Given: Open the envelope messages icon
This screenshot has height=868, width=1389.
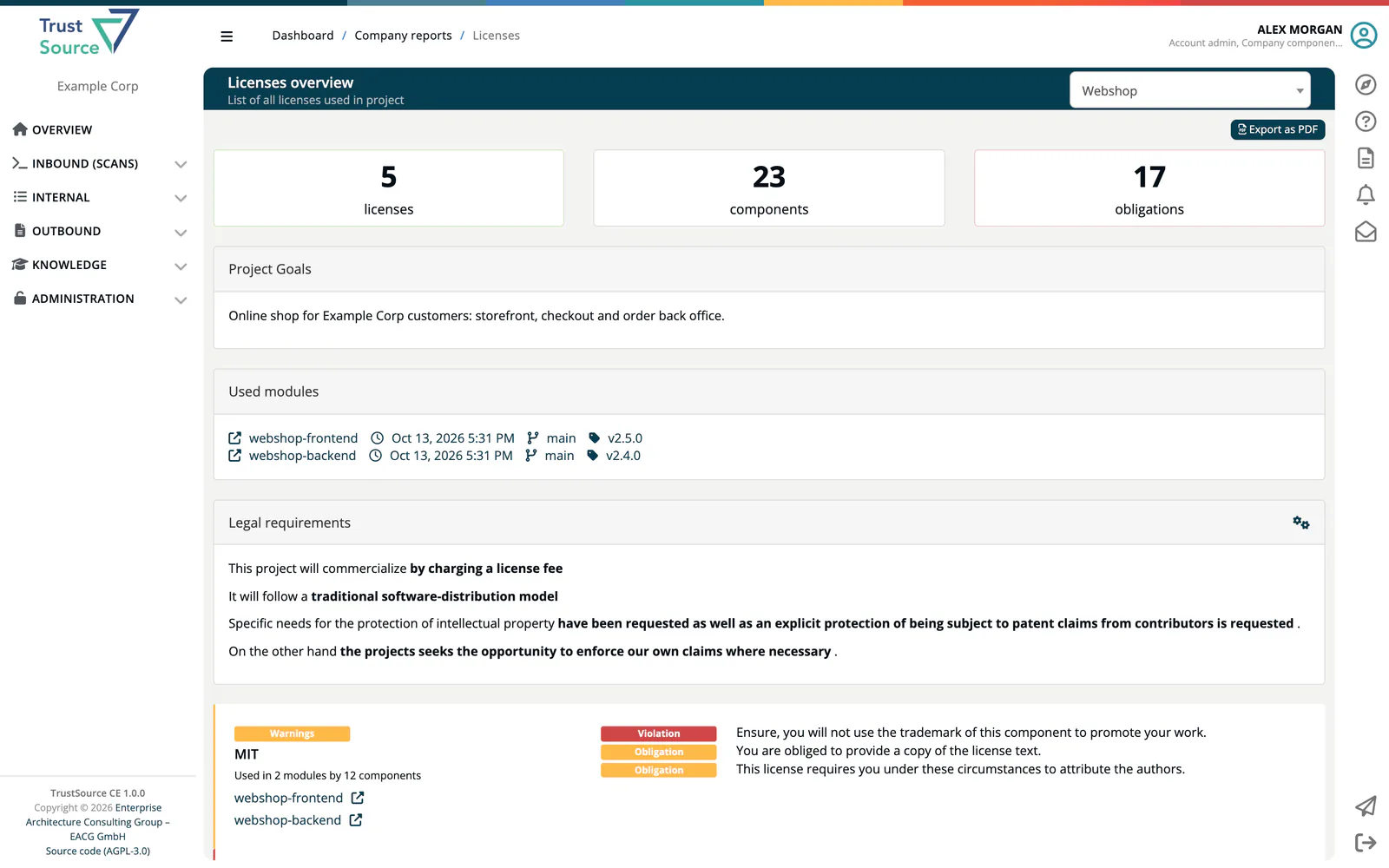Looking at the screenshot, I should (x=1366, y=232).
